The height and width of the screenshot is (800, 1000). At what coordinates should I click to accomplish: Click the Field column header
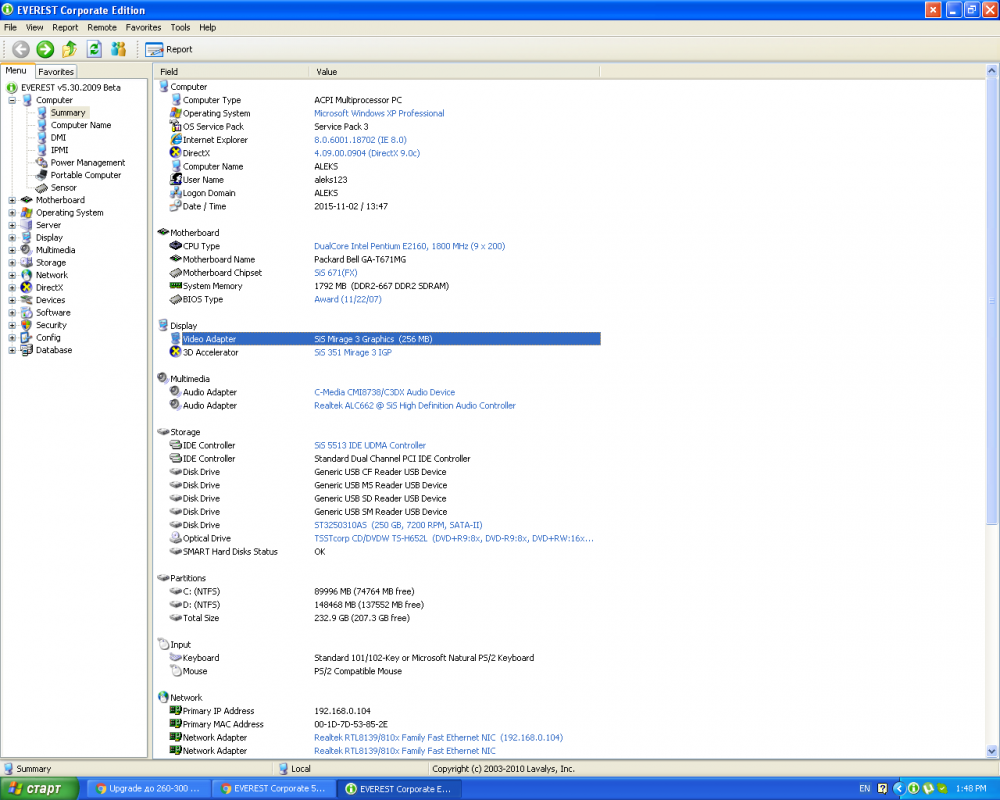tap(232, 71)
